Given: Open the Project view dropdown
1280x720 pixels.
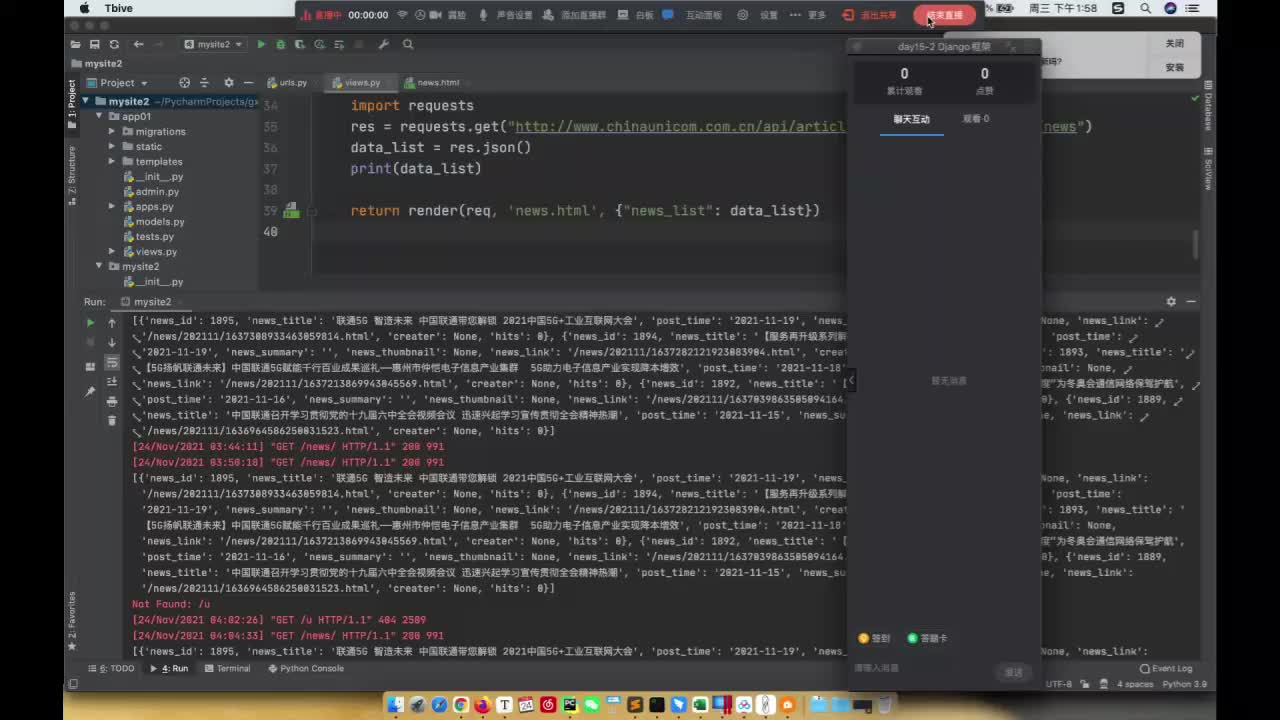Looking at the screenshot, I should click(117, 83).
